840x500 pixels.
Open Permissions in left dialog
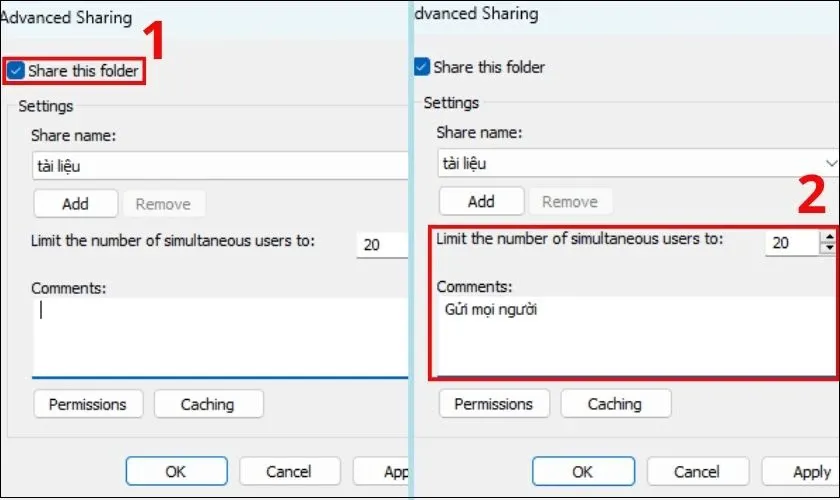click(88, 404)
